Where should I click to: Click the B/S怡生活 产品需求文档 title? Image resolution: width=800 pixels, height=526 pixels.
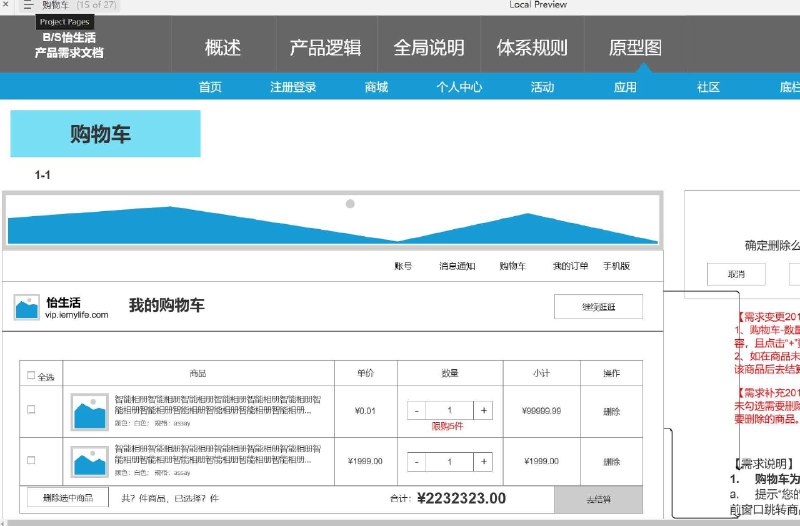[x=69, y=45]
